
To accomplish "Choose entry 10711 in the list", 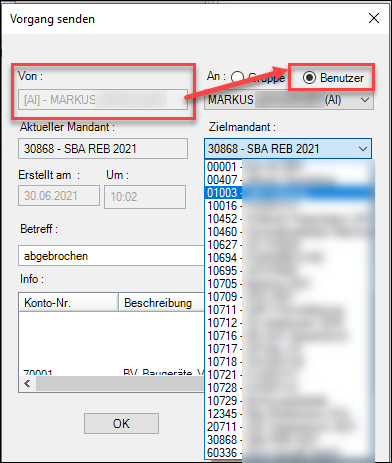I will [x=289, y=310].
